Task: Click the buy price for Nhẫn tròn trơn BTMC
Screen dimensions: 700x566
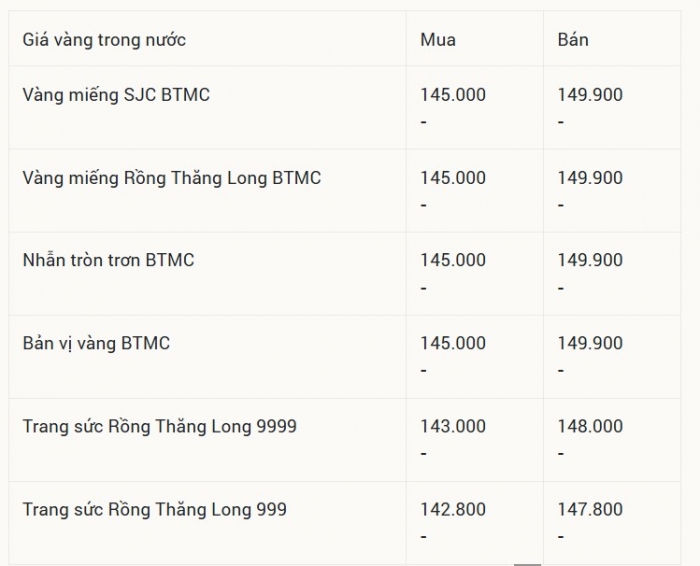Action: click(453, 260)
